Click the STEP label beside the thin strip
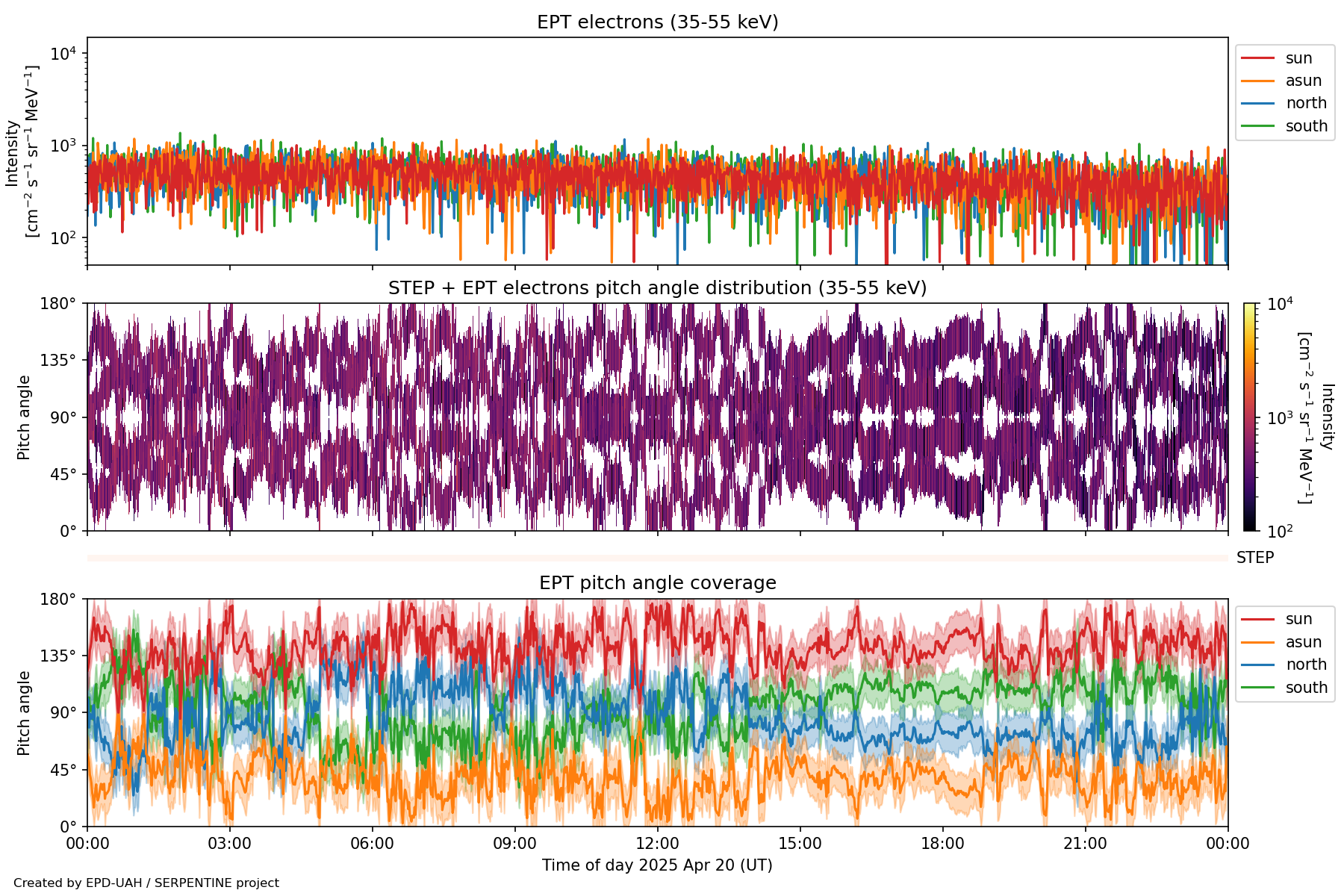The width and height of the screenshot is (1344, 896). (x=1254, y=558)
